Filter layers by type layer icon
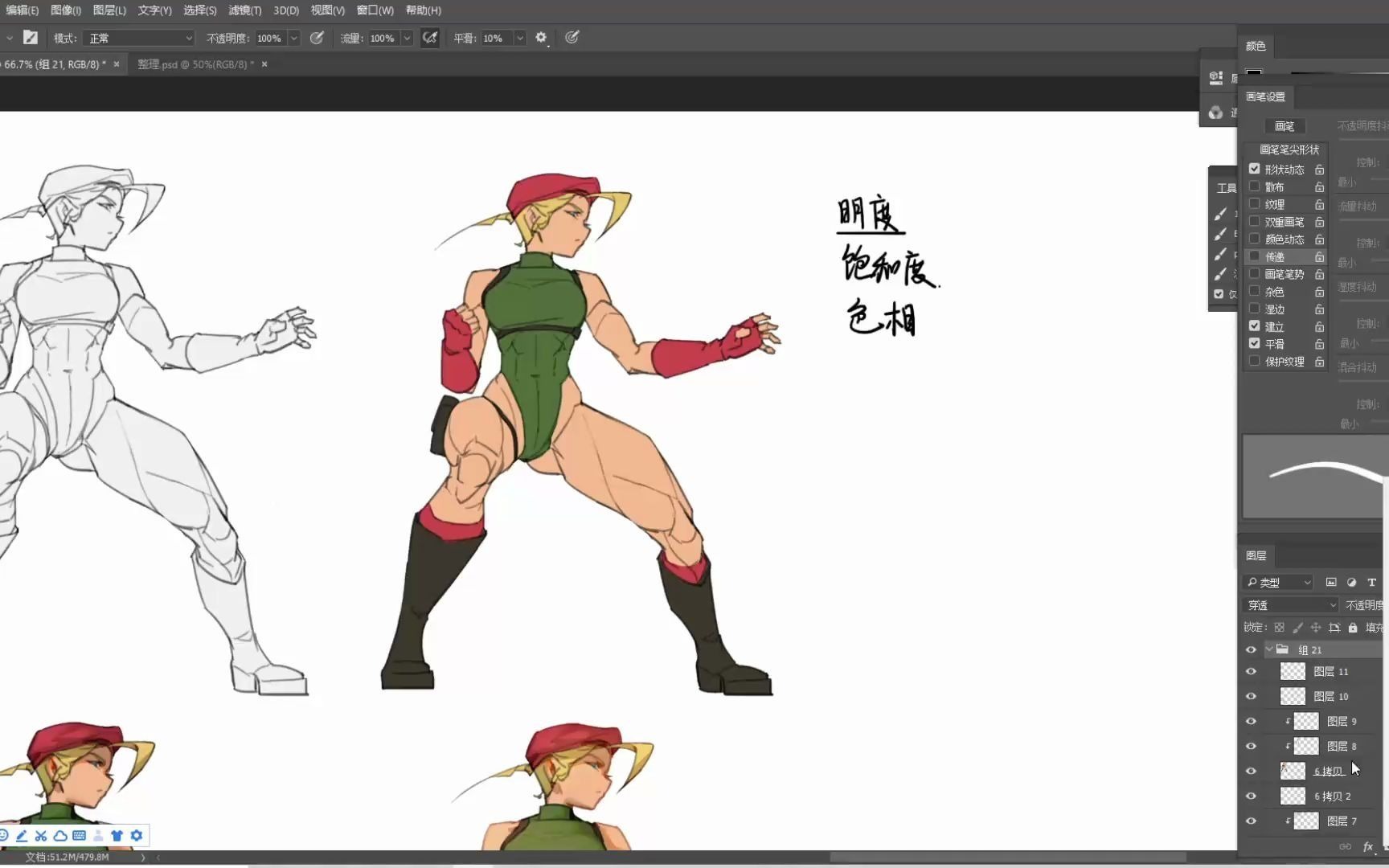Image resolution: width=1389 pixels, height=868 pixels. point(1371,582)
